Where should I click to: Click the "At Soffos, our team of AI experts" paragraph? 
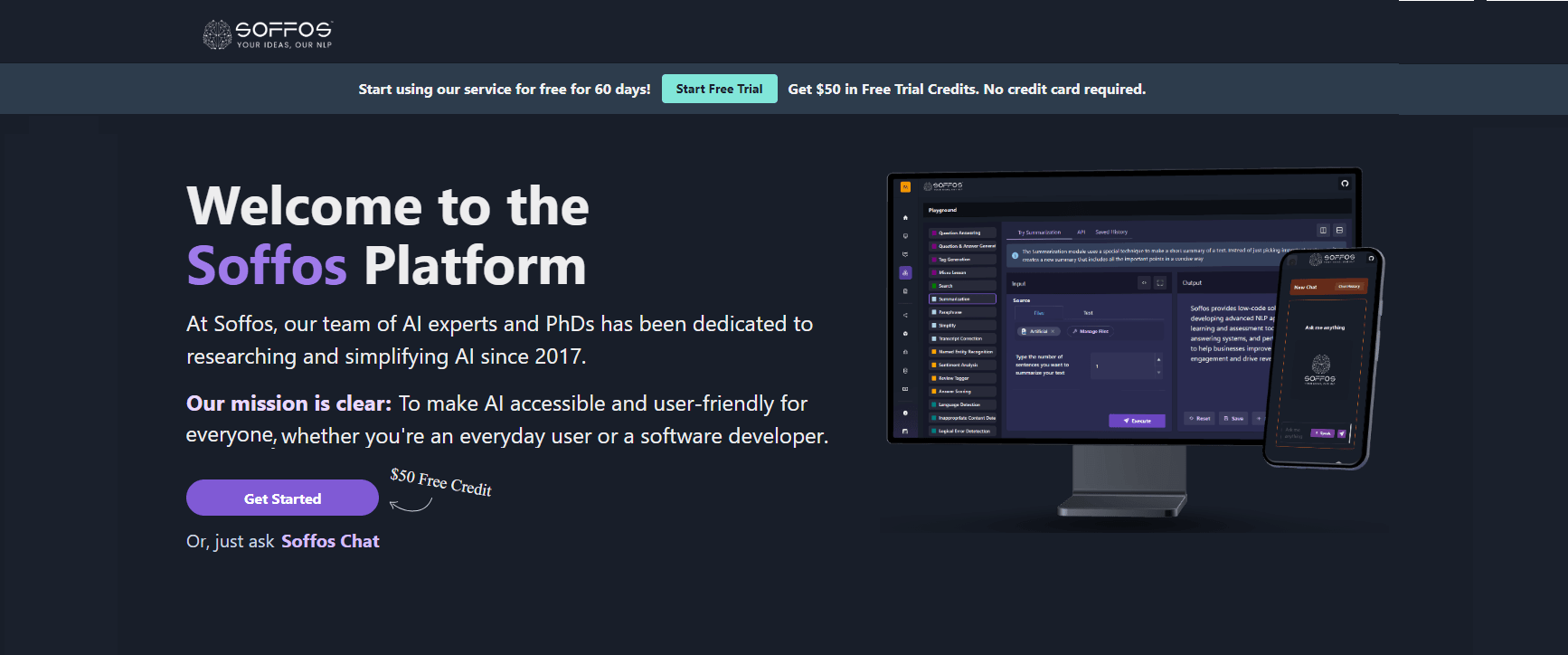[499, 340]
